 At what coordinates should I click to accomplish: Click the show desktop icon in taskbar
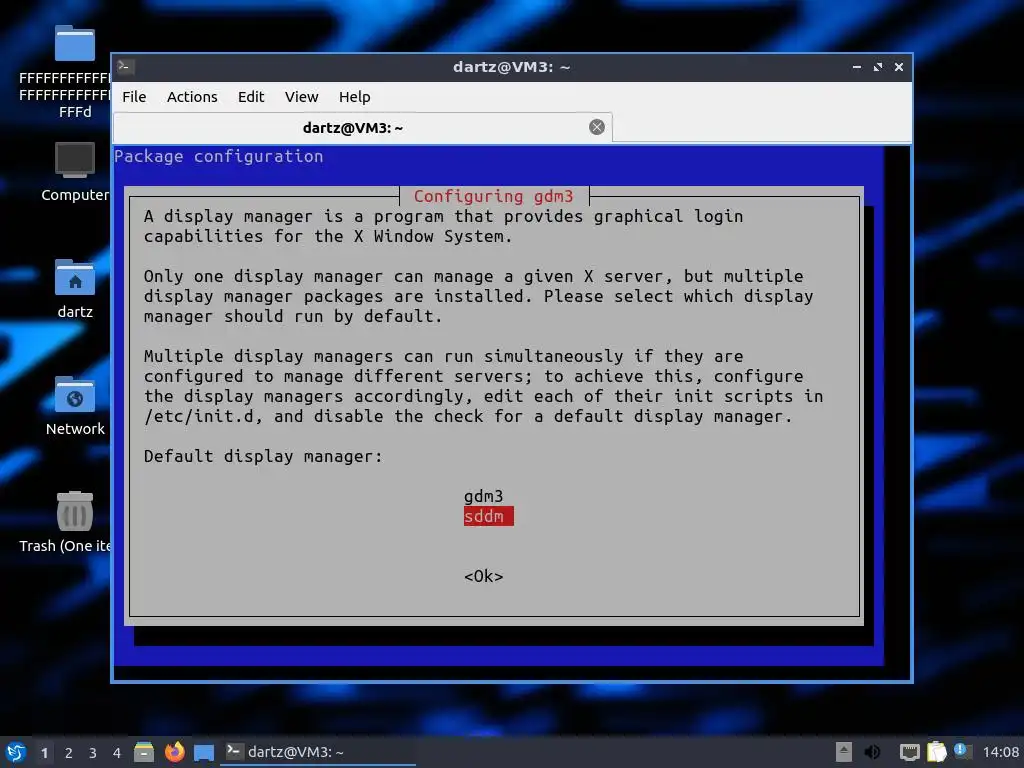(x=204, y=752)
